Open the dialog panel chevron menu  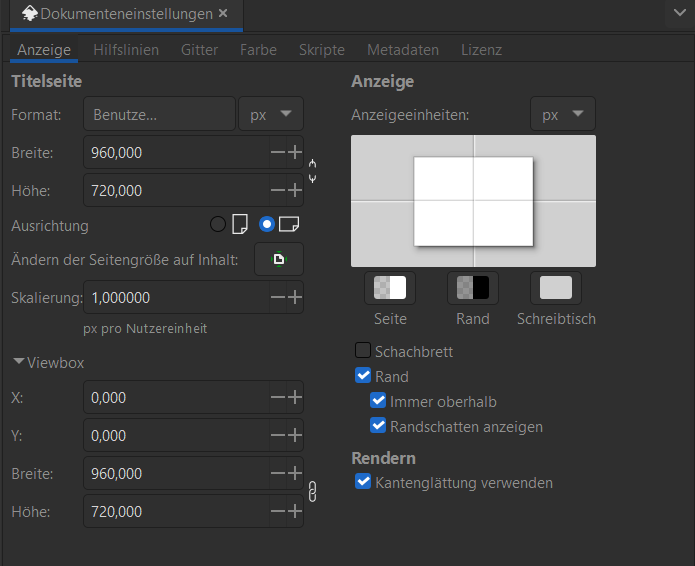679,13
